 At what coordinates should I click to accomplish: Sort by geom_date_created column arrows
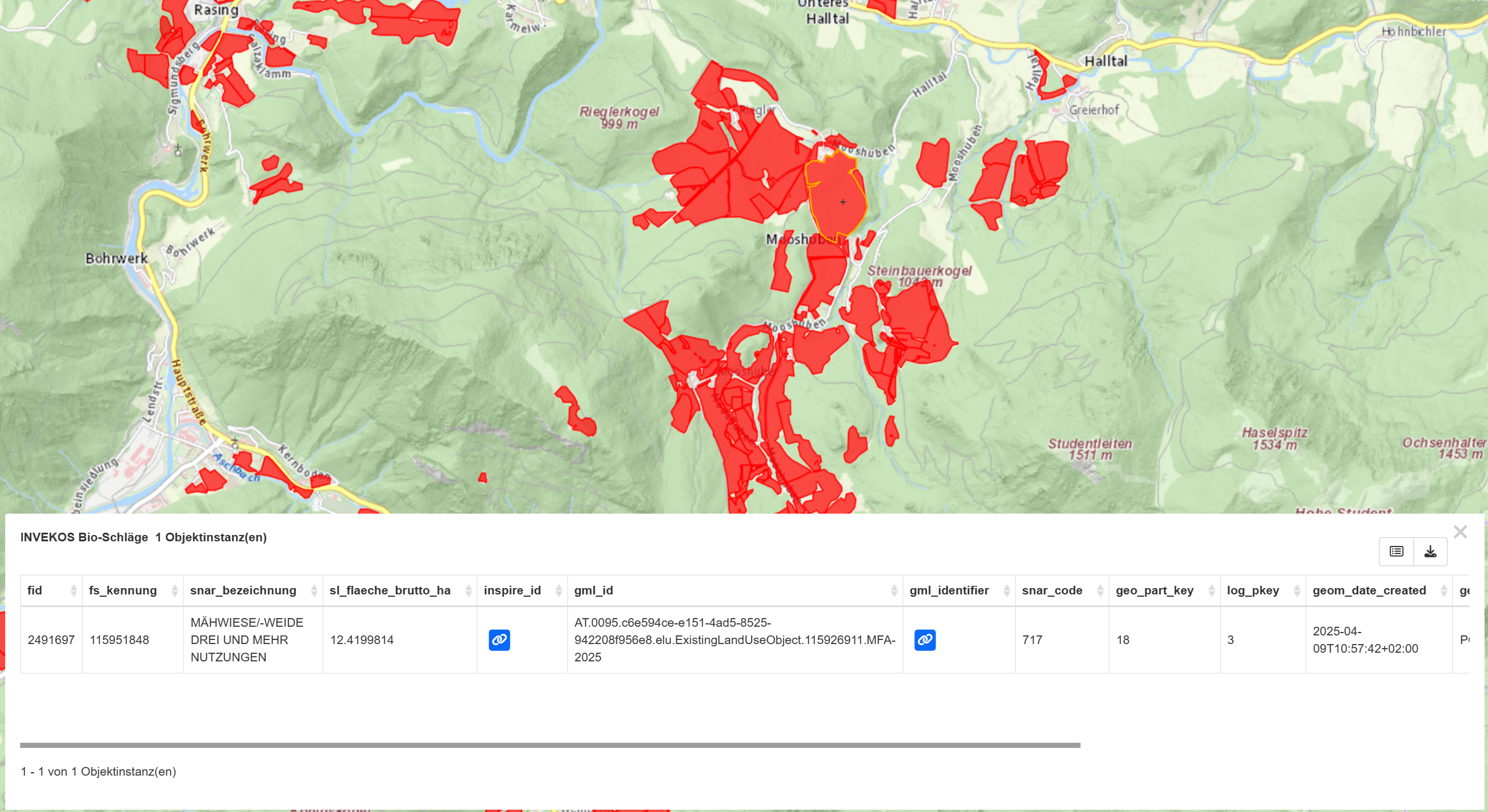point(1444,590)
